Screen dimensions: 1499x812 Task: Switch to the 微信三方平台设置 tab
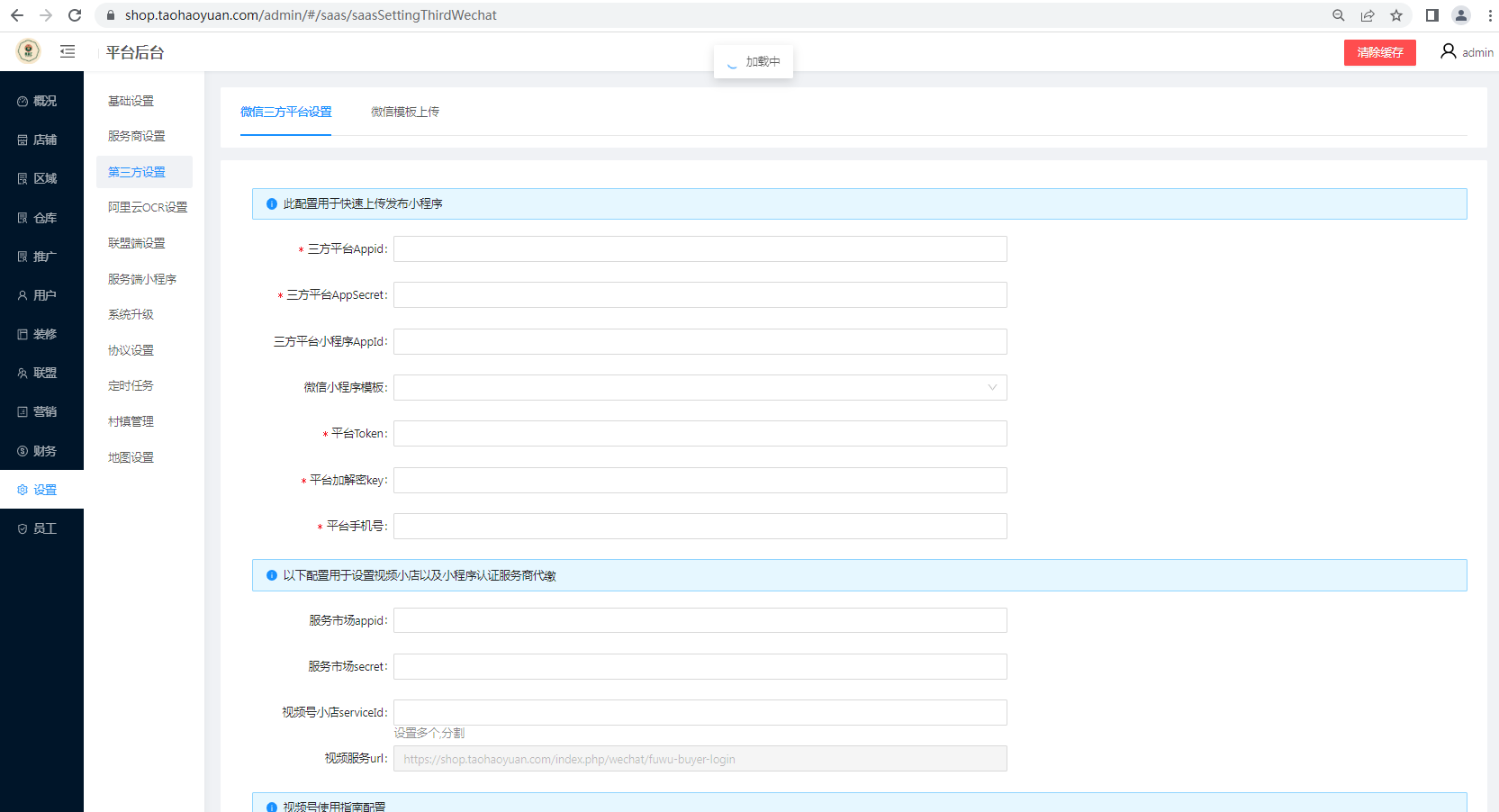click(285, 112)
